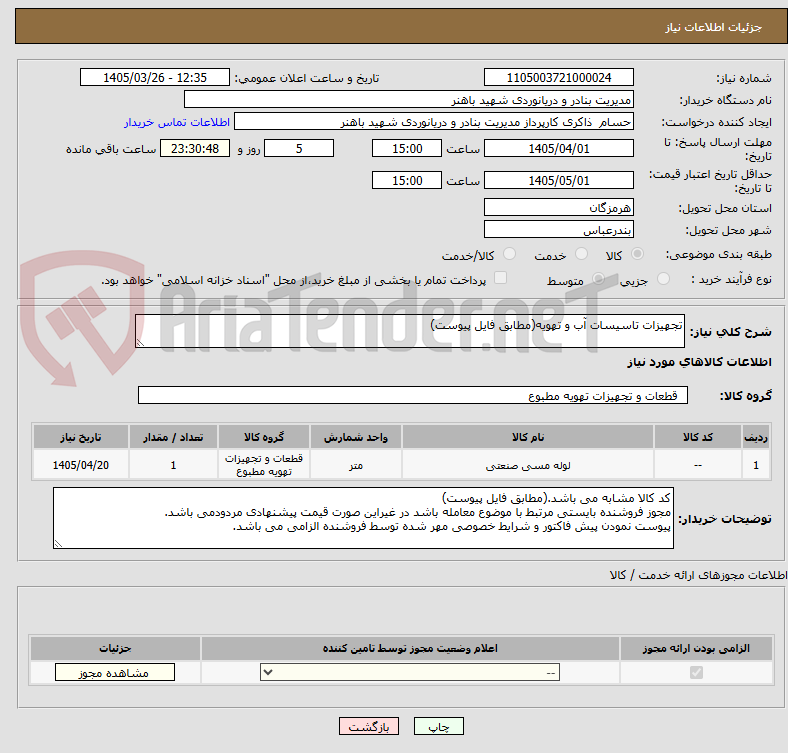This screenshot has width=788, height=753.
Task: Click the response deadline date 1405/04/01
Action: [x=558, y=148]
